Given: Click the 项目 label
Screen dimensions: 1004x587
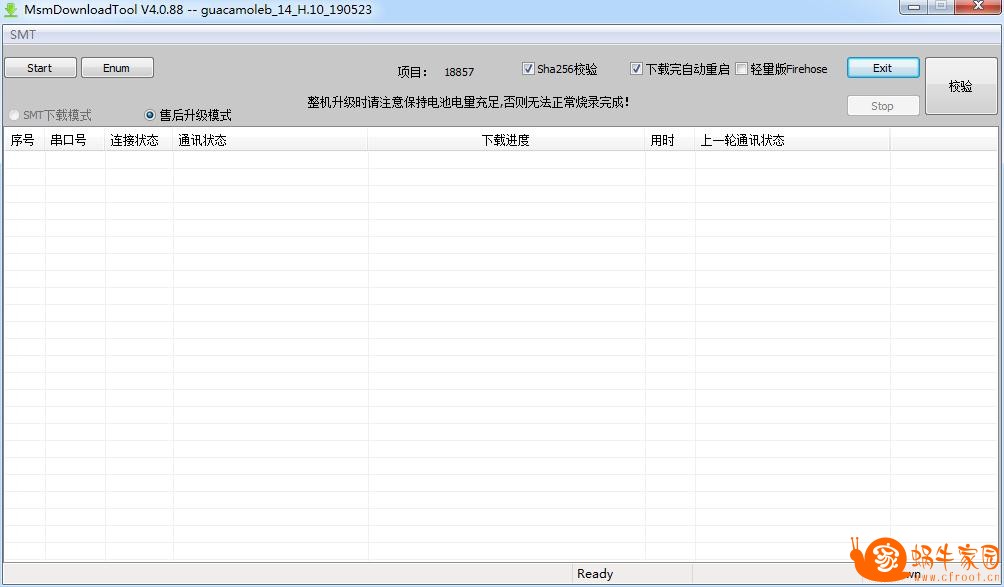Looking at the screenshot, I should 412,72.
